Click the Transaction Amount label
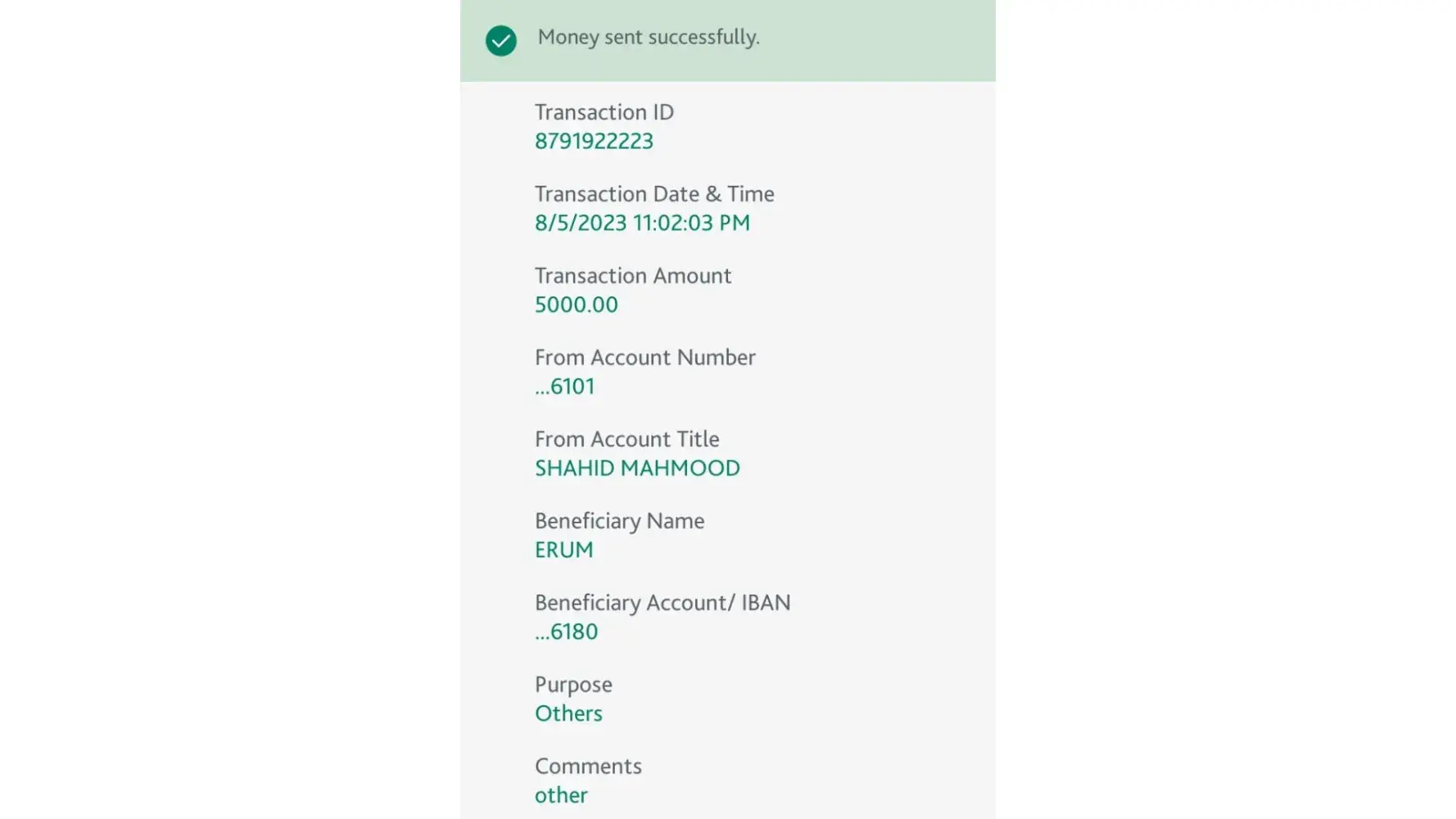 (x=633, y=276)
